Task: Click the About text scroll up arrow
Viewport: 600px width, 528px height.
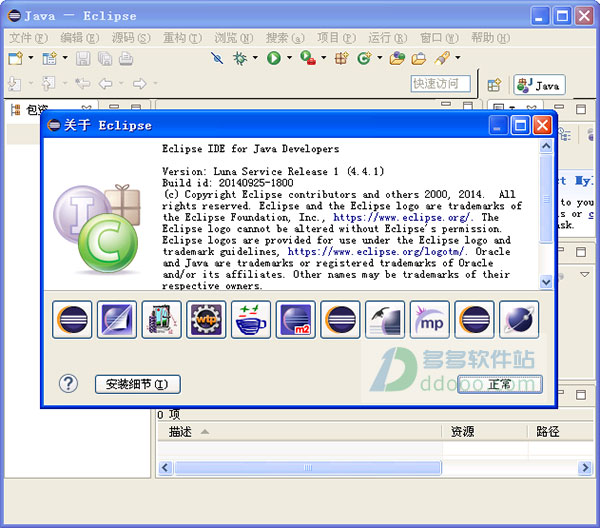Action: pos(546,146)
